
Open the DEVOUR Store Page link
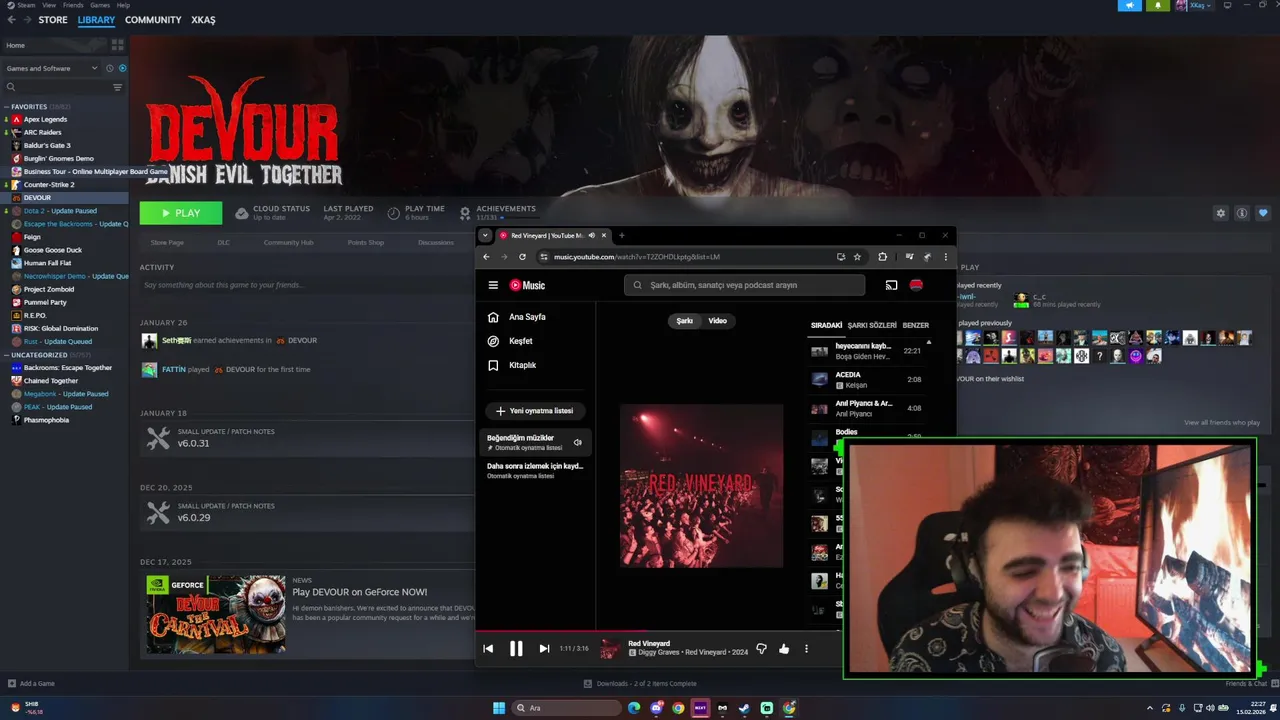[167, 243]
